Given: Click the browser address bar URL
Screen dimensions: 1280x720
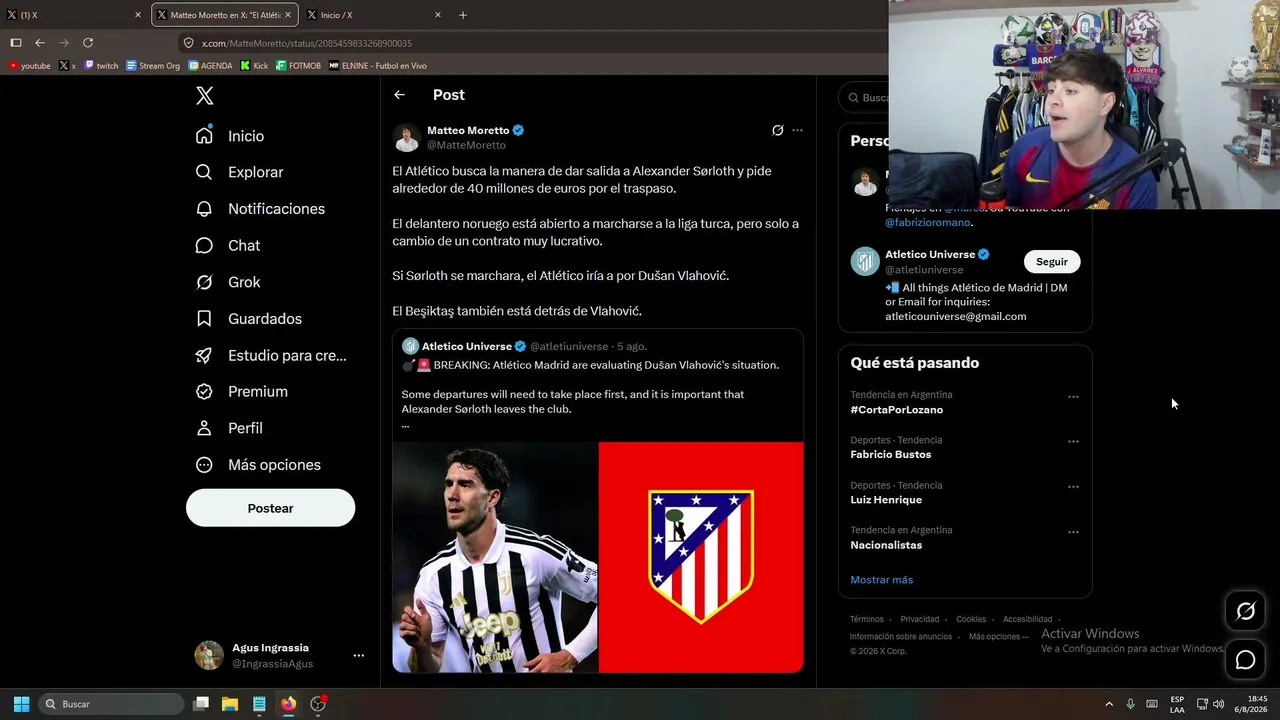Looking at the screenshot, I should pos(306,43).
